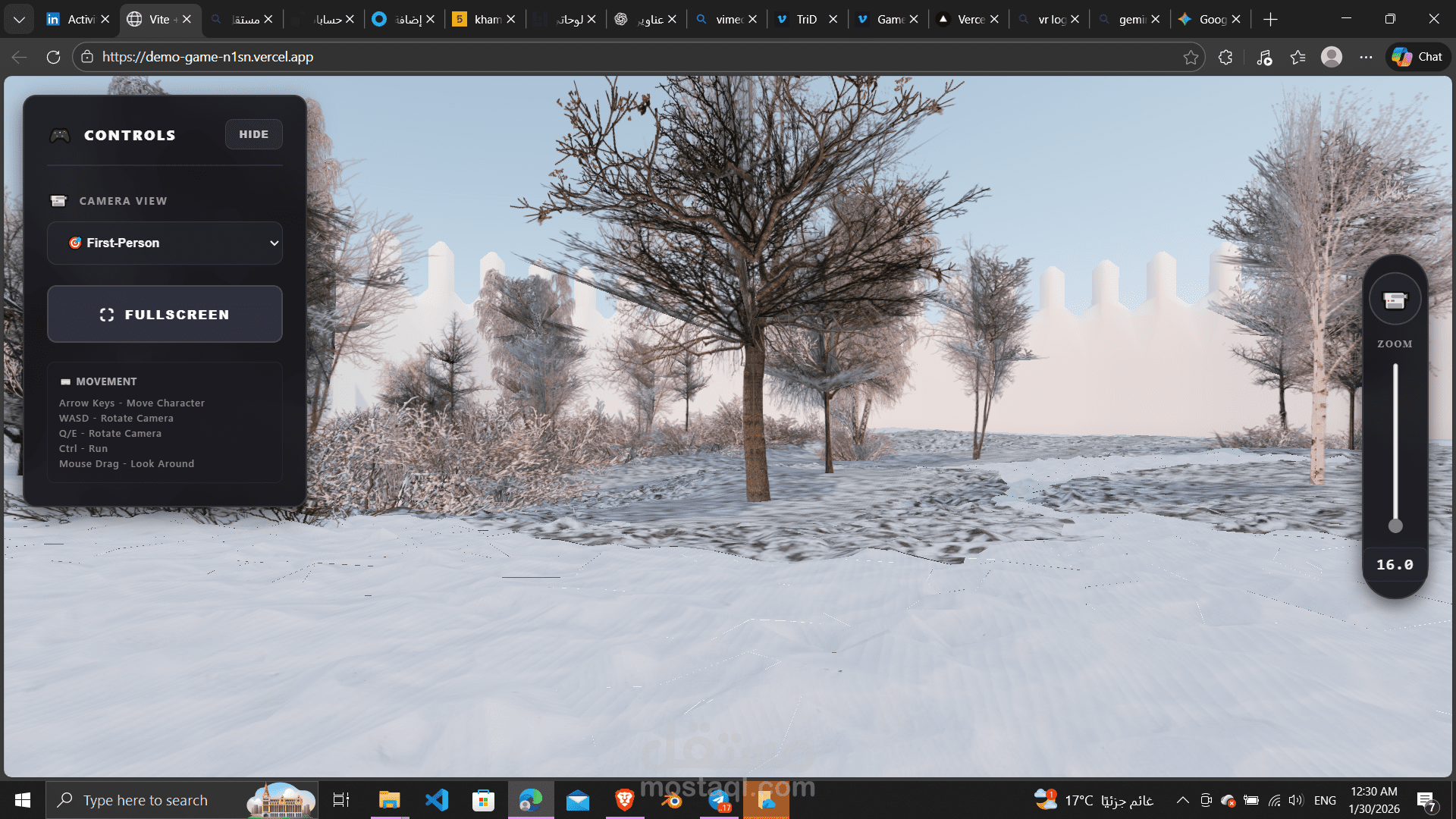Screen dimensions: 1456x819
Task: Click the zoom slider handle
Action: pyautogui.click(x=1395, y=526)
